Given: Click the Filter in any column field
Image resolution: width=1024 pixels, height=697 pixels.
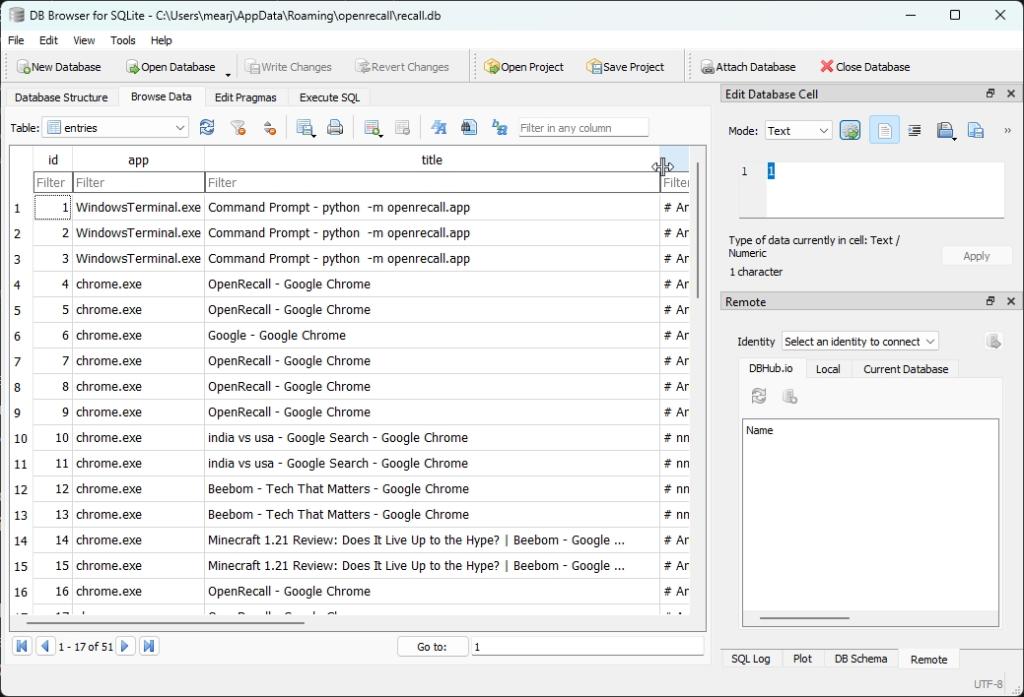Looking at the screenshot, I should pyautogui.click(x=583, y=128).
